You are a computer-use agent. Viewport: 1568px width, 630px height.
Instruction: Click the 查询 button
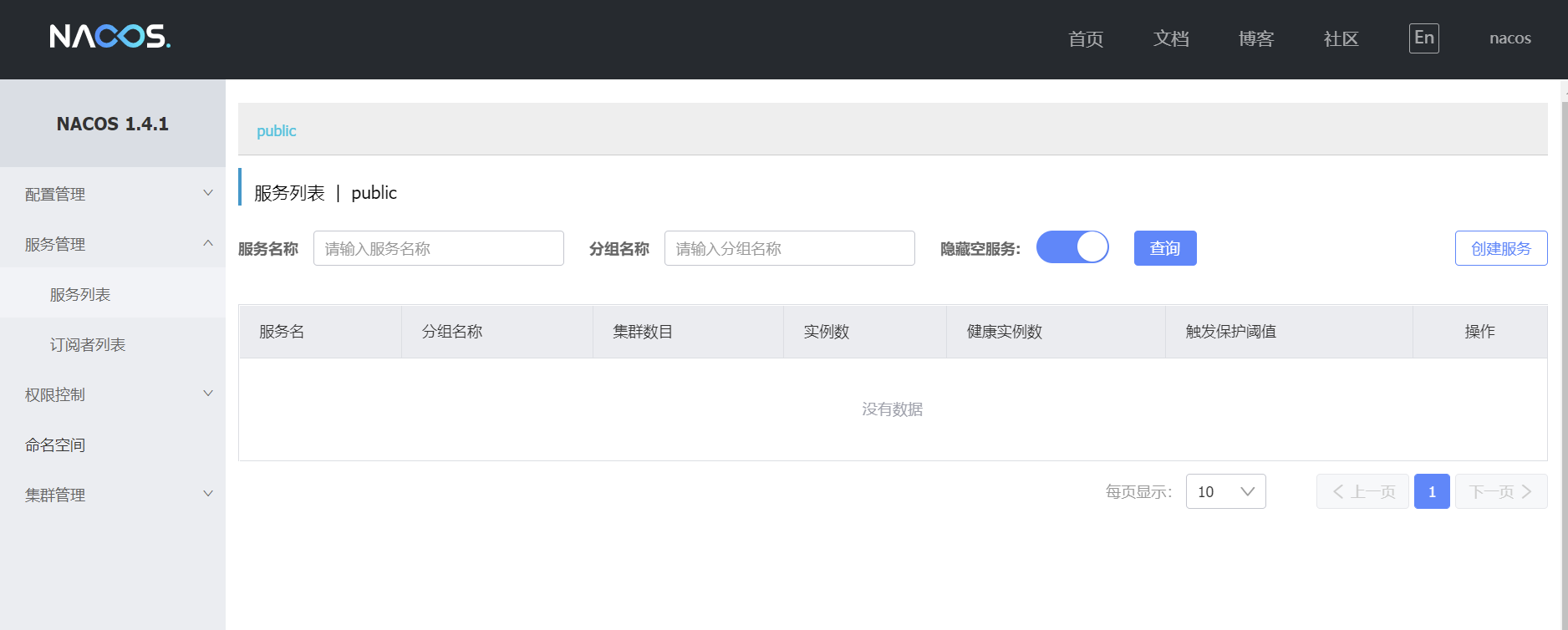(1165, 248)
